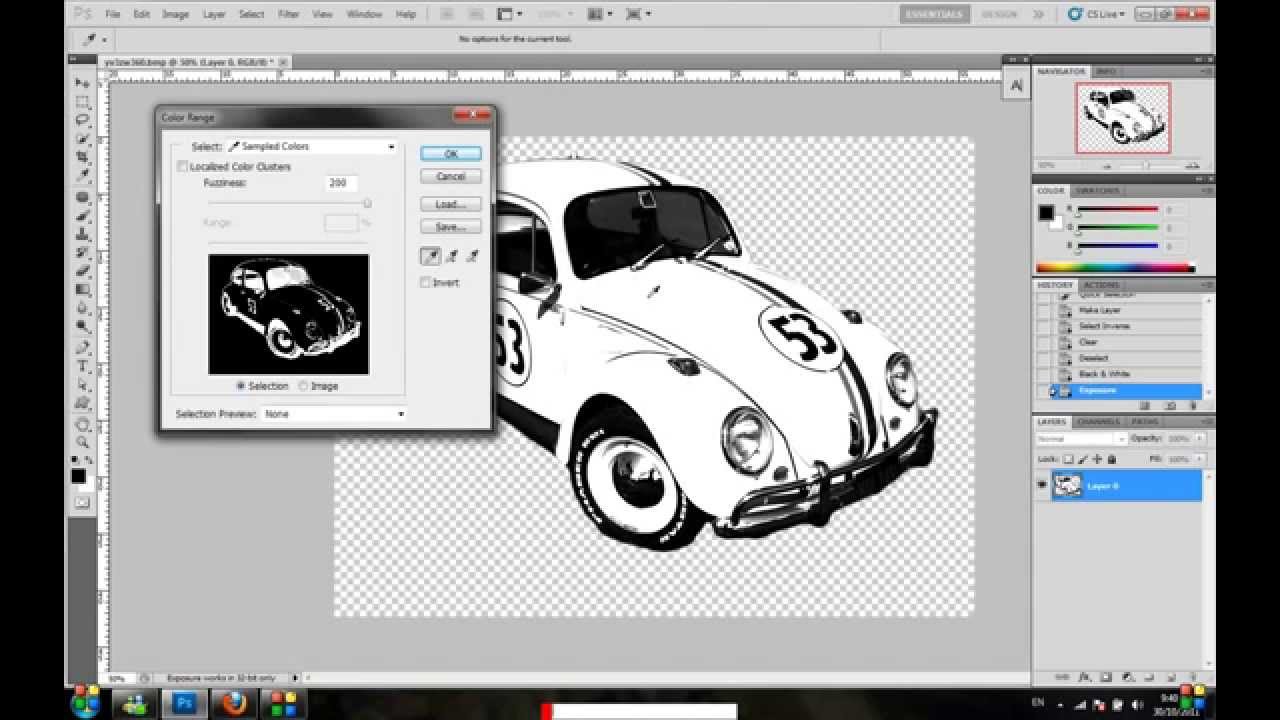Open the Image menu

click(x=175, y=15)
